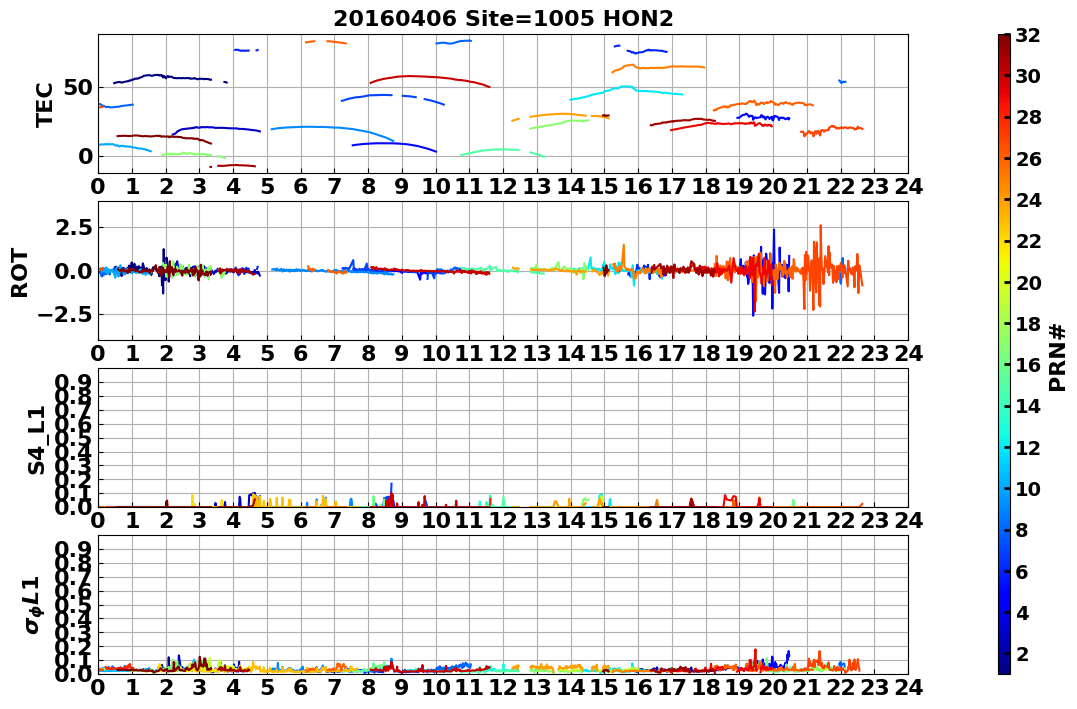Click the 0.9 tick on the σφL1 y-axis

tap(74, 548)
